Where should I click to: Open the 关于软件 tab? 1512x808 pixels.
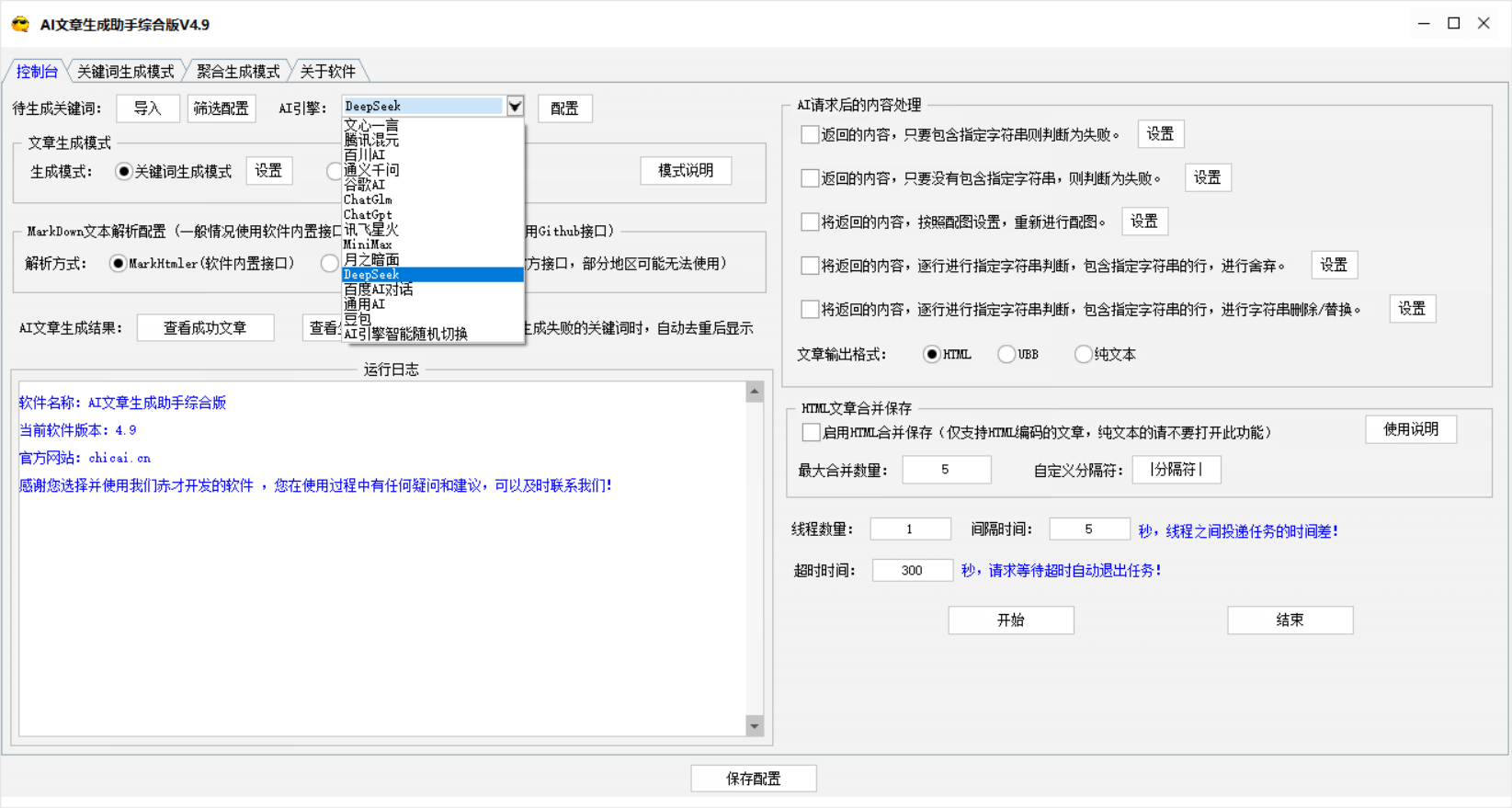point(327,71)
